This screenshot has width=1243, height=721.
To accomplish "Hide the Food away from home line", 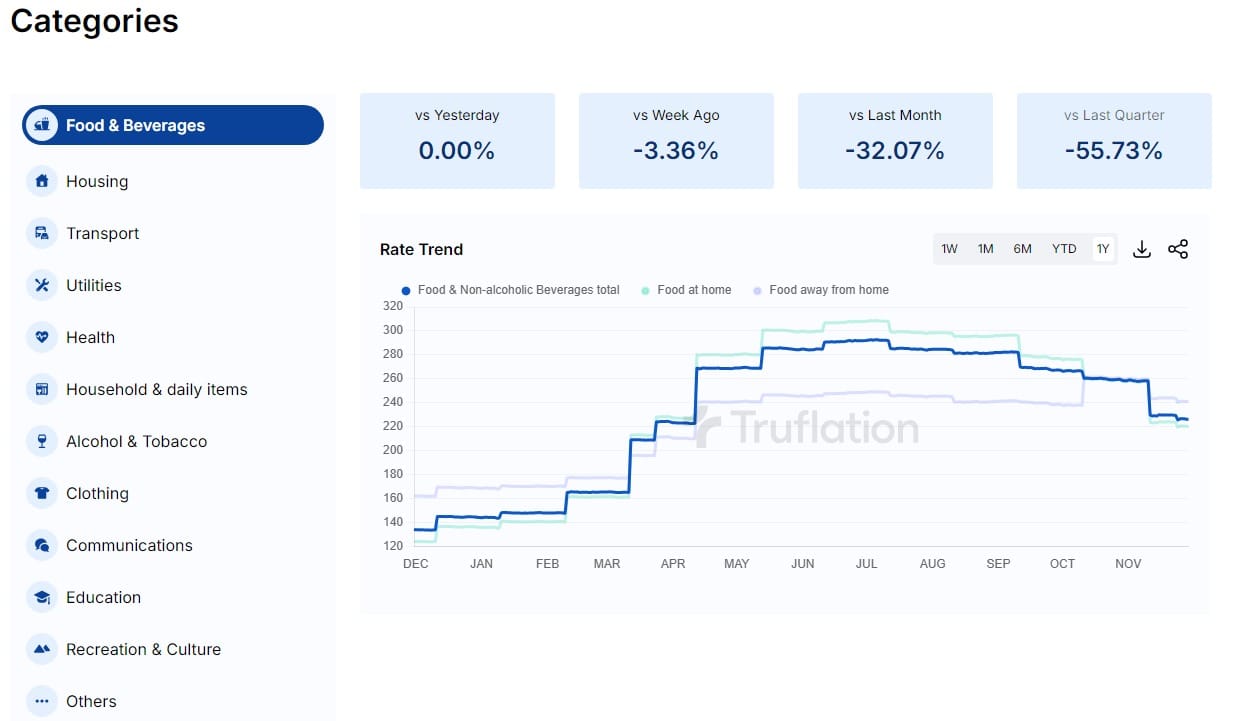I will coord(820,290).
